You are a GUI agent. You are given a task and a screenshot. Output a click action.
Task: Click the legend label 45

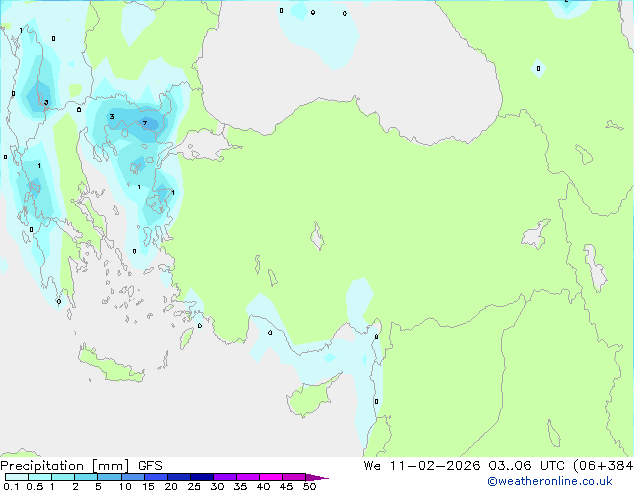pos(286,486)
